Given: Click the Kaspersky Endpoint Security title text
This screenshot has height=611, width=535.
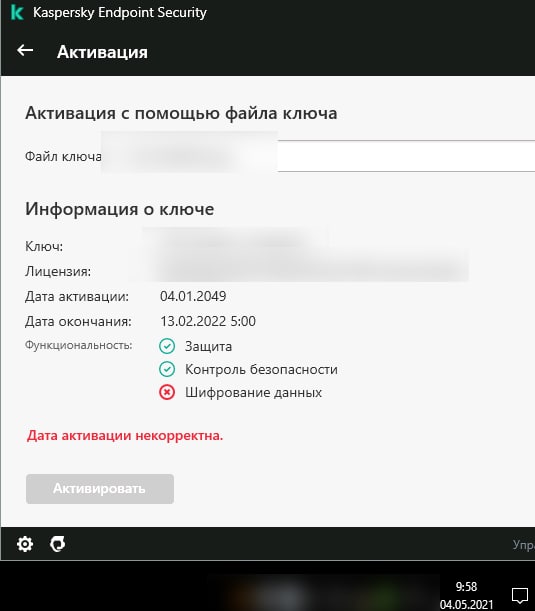Looking at the screenshot, I should (x=120, y=12).
